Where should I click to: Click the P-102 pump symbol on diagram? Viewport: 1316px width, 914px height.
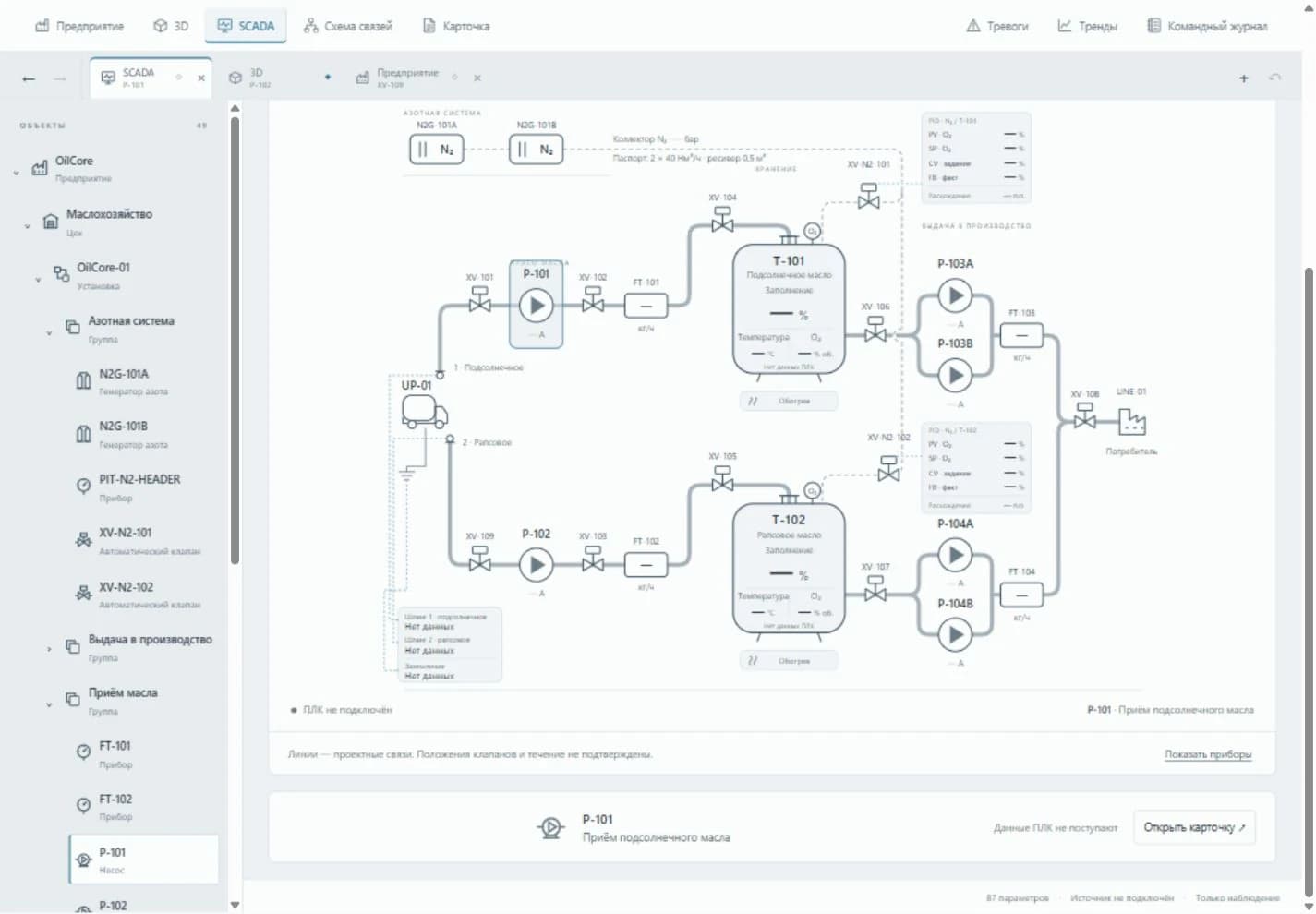(536, 564)
